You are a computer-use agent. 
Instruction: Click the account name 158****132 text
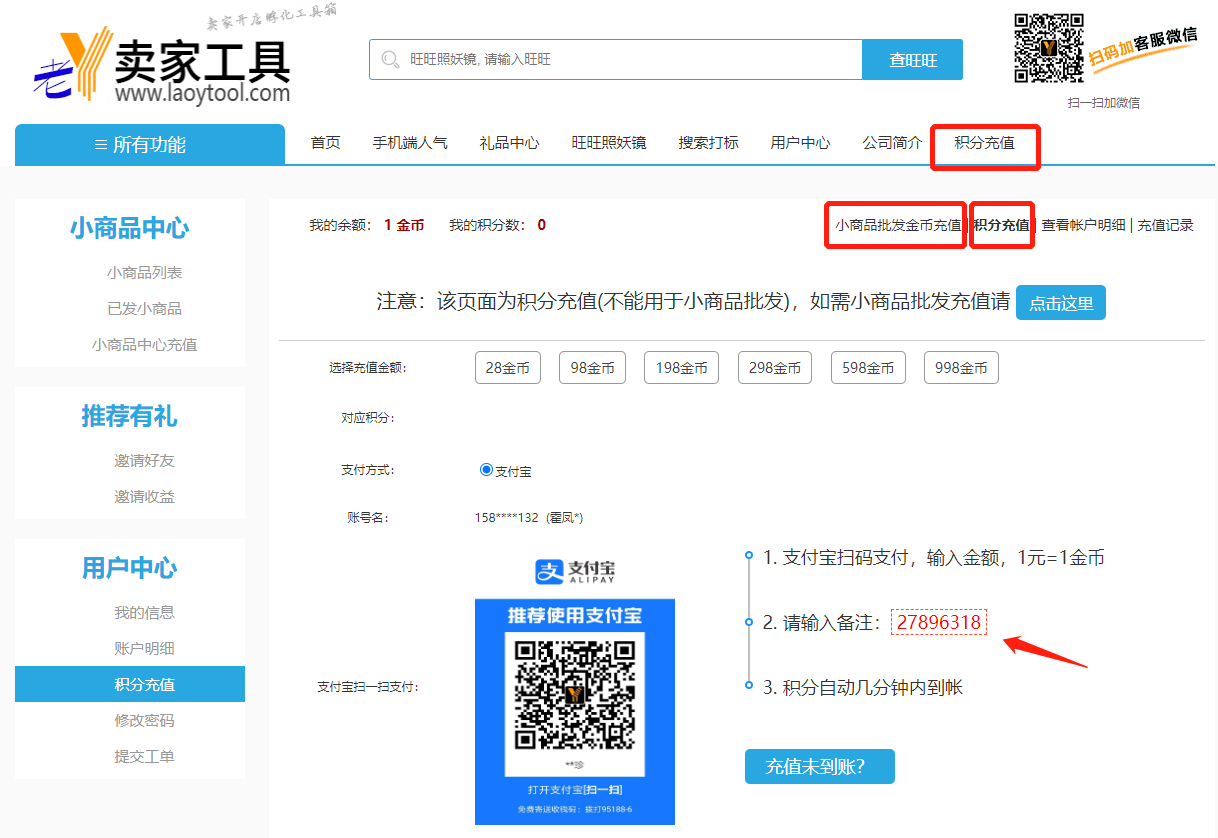529,518
